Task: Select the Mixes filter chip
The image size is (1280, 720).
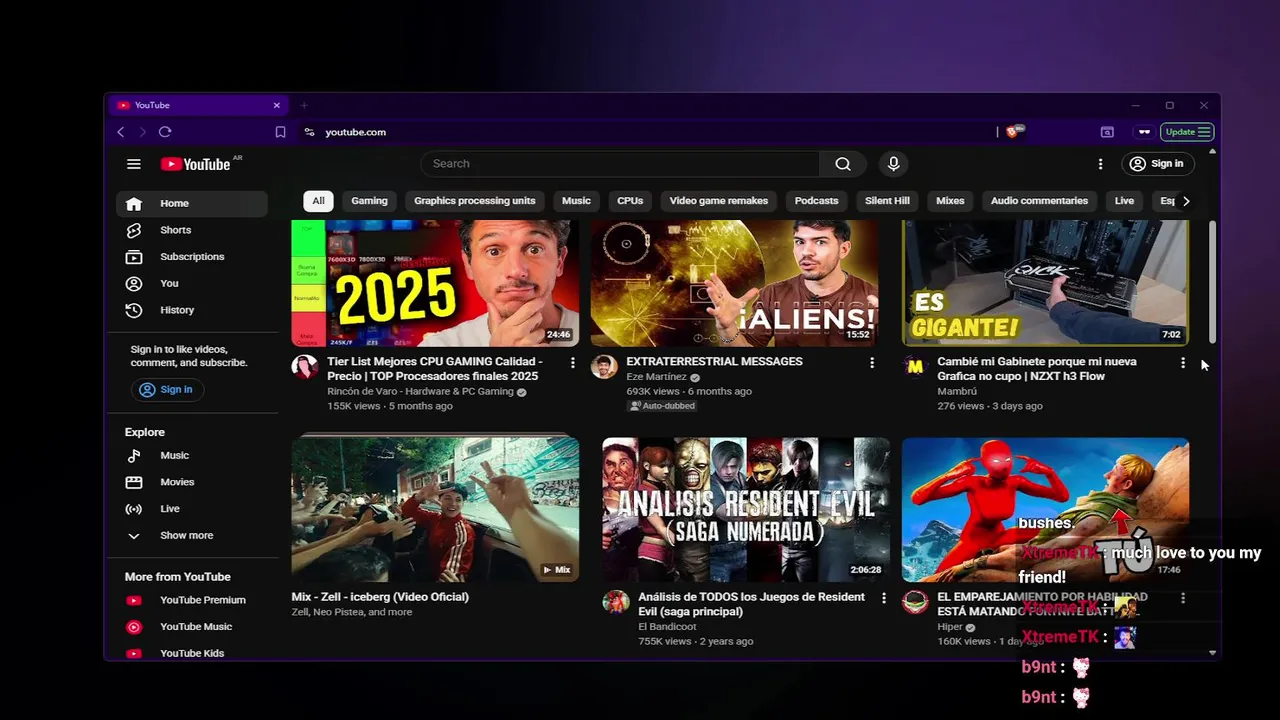Action: (x=950, y=201)
